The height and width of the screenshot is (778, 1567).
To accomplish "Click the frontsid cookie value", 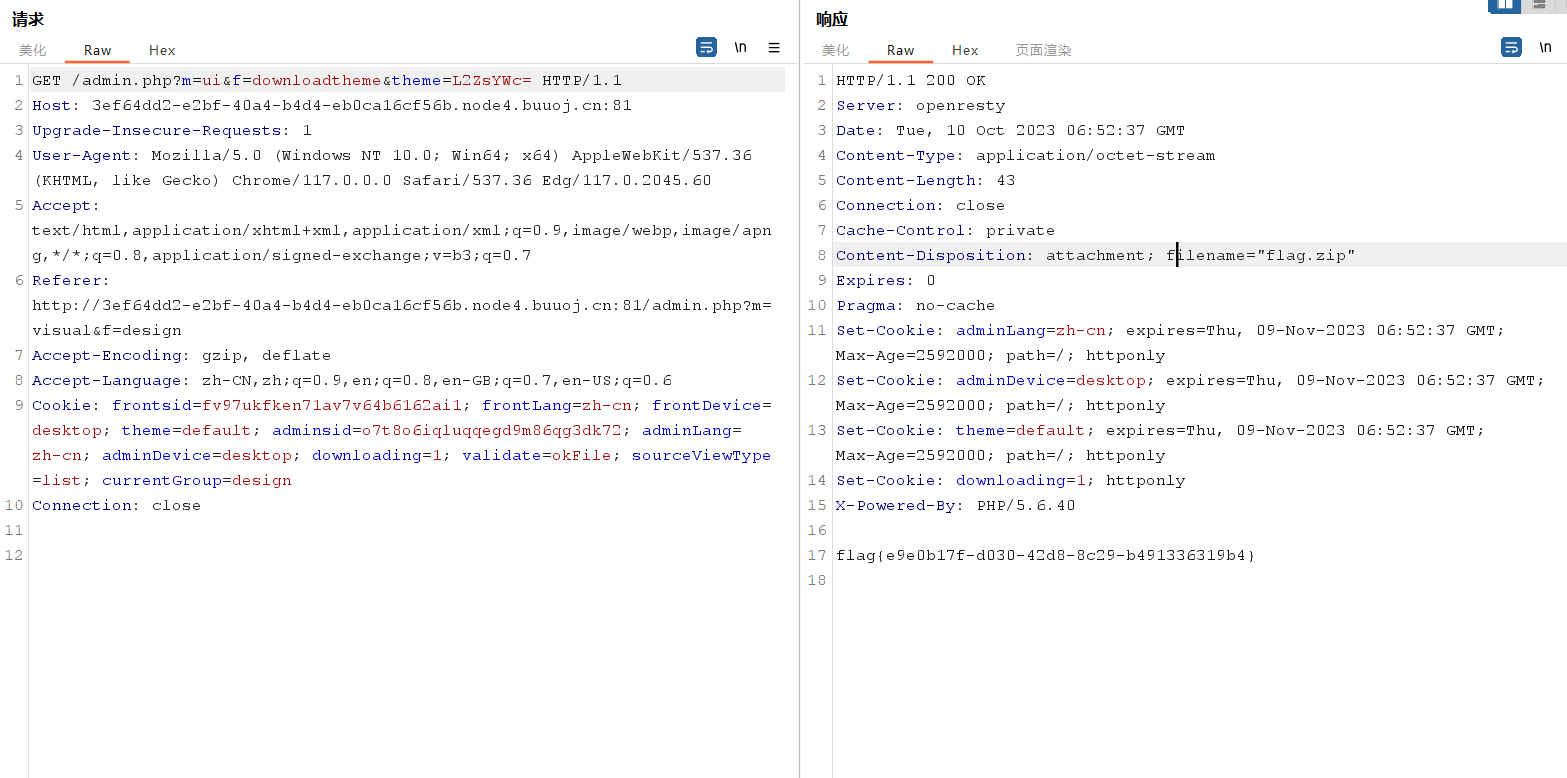I will pyautogui.click(x=332, y=405).
